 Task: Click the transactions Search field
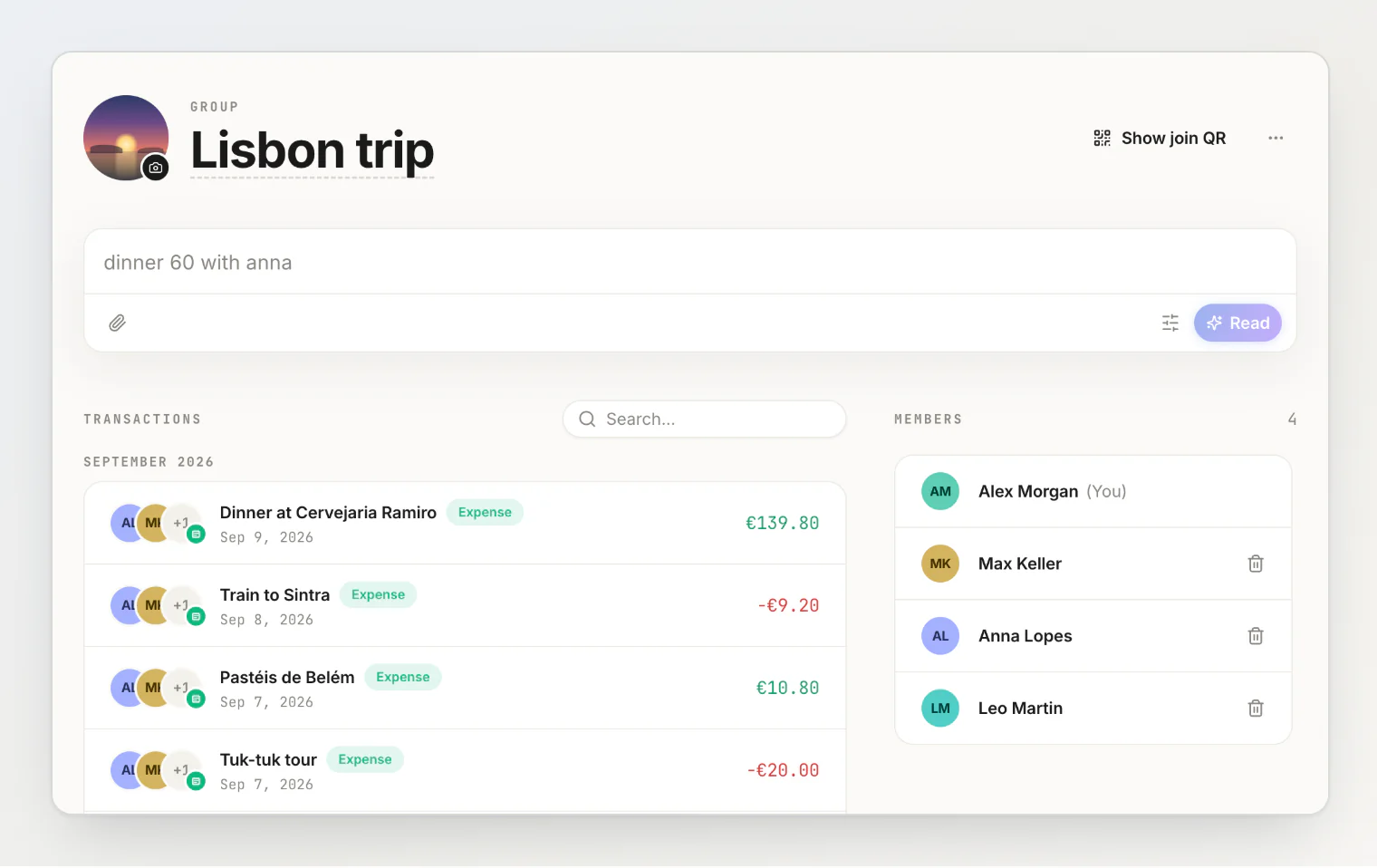pyautogui.click(x=704, y=419)
